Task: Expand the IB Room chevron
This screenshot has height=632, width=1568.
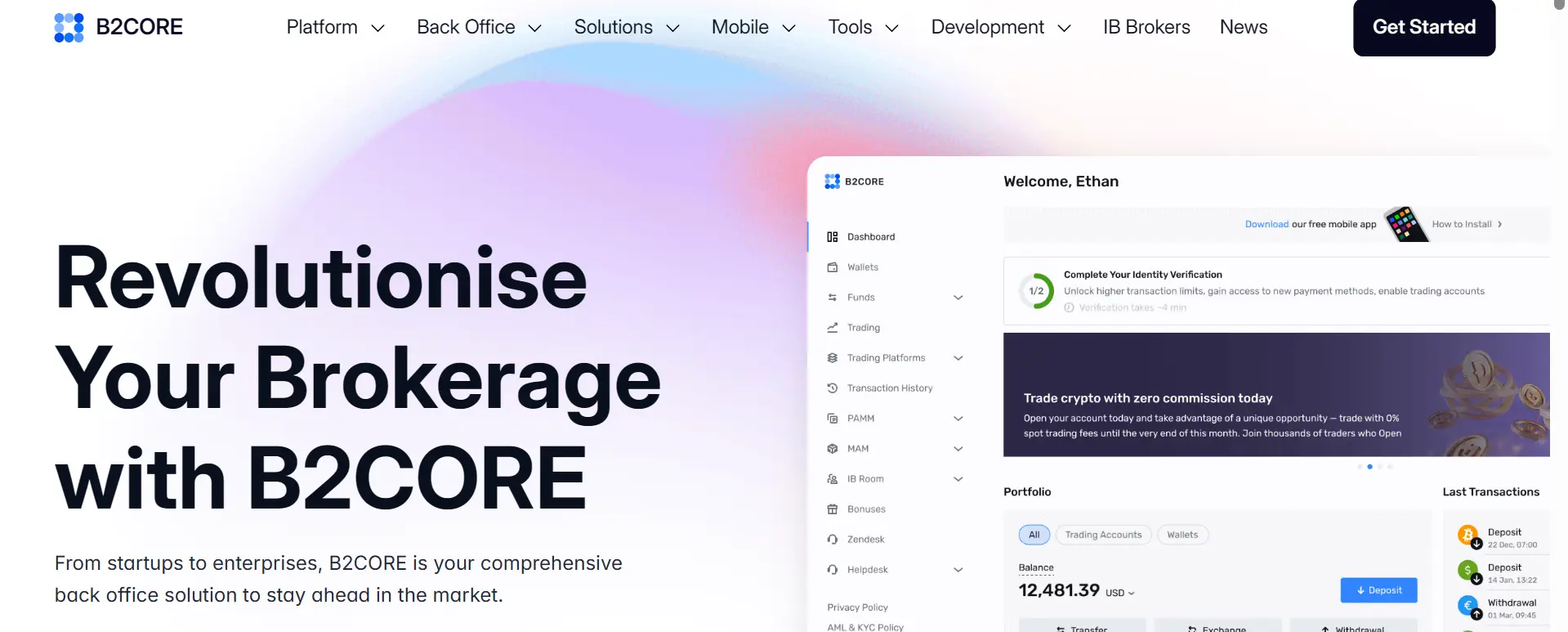Action: (x=958, y=479)
